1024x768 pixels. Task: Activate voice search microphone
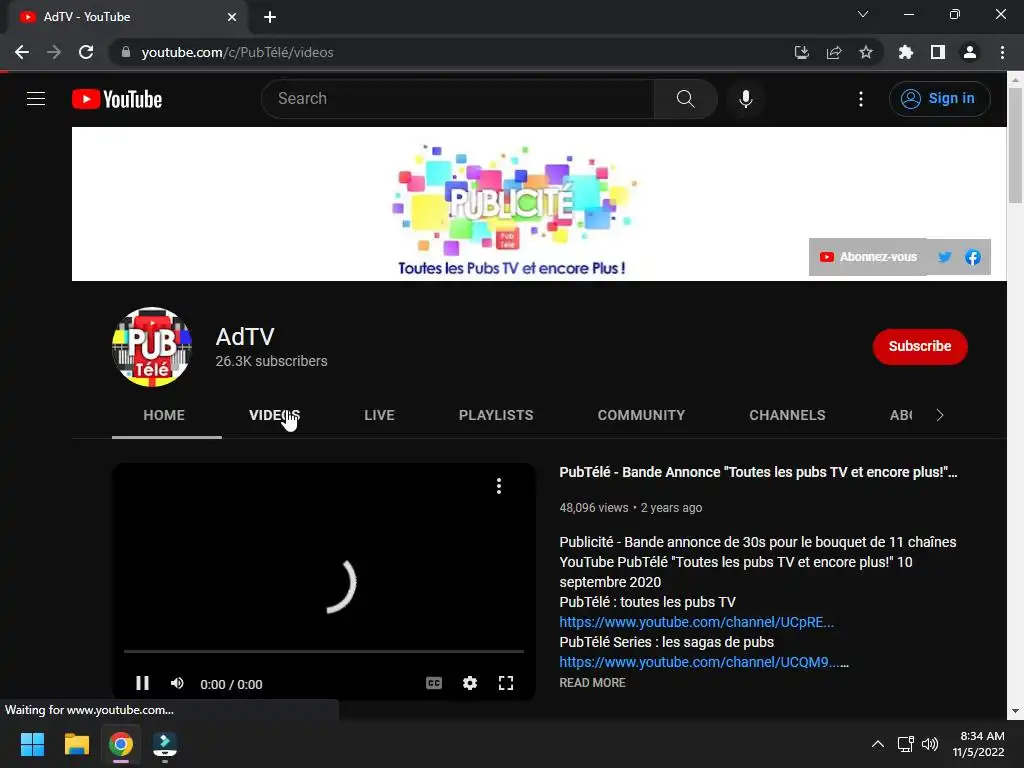click(745, 99)
